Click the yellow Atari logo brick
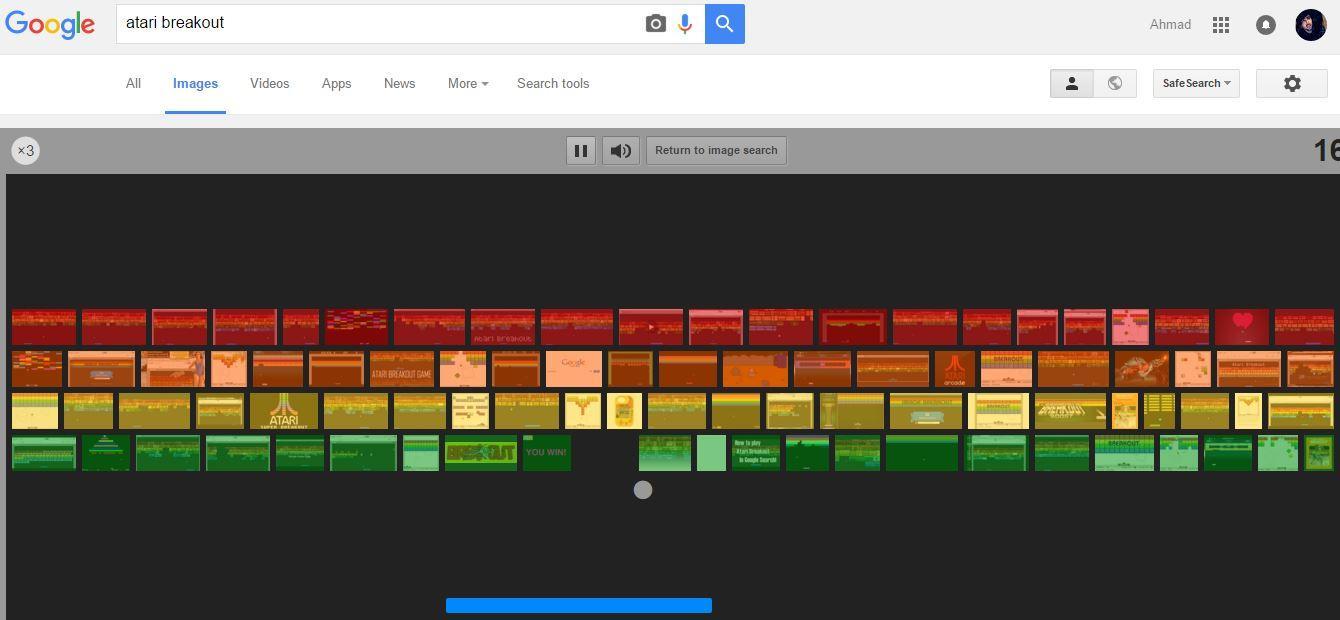 click(x=284, y=411)
